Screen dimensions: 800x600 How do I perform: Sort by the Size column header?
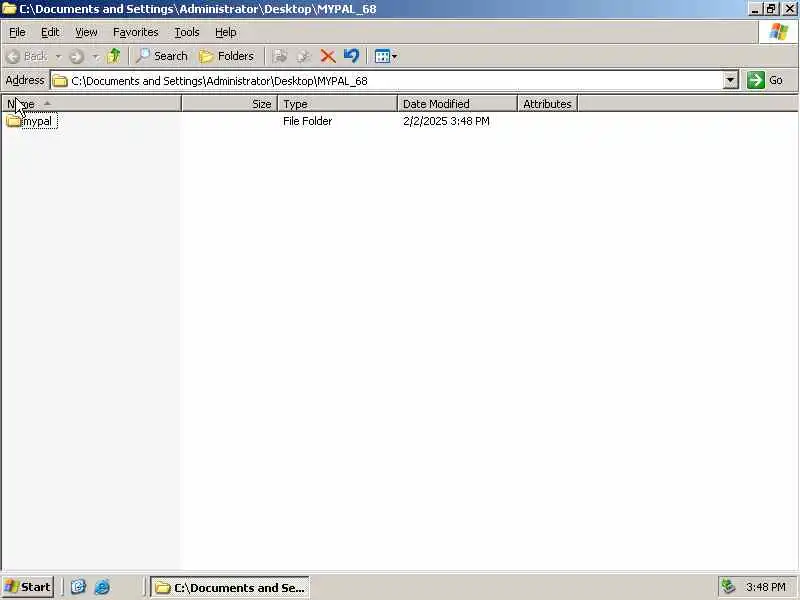(x=229, y=104)
